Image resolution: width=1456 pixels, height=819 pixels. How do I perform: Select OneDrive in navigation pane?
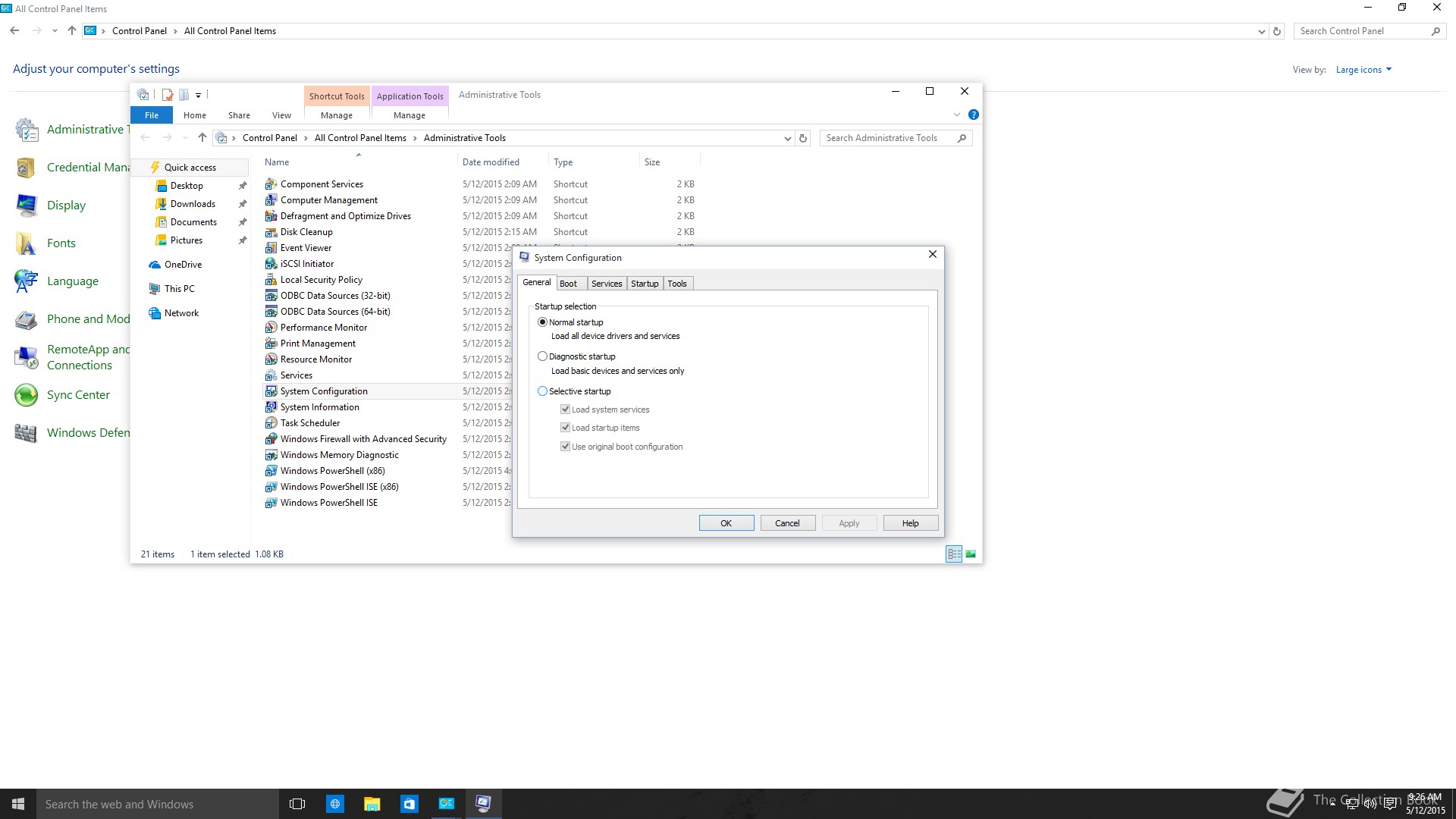[183, 265]
